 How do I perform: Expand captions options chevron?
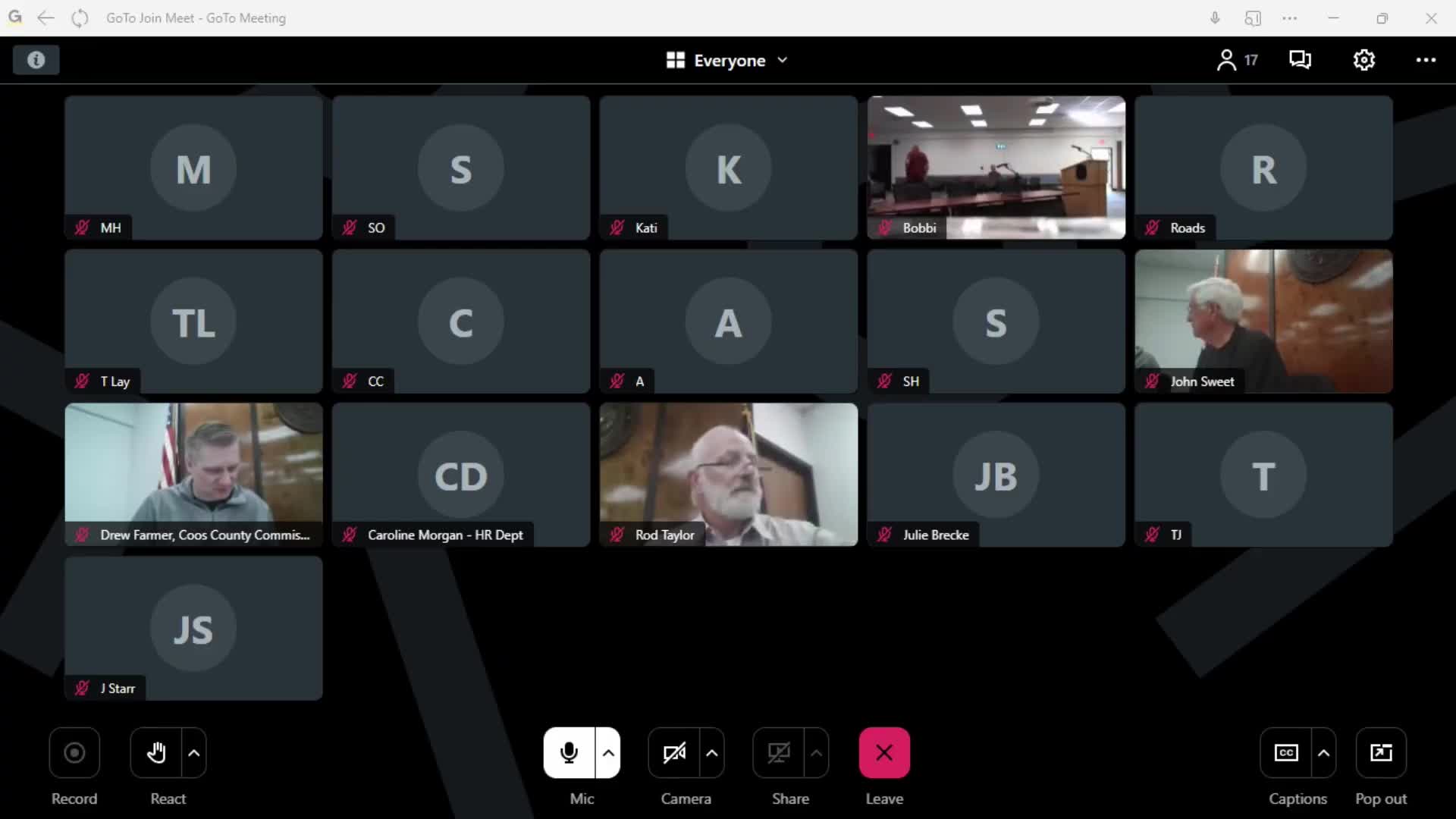coord(1323,752)
